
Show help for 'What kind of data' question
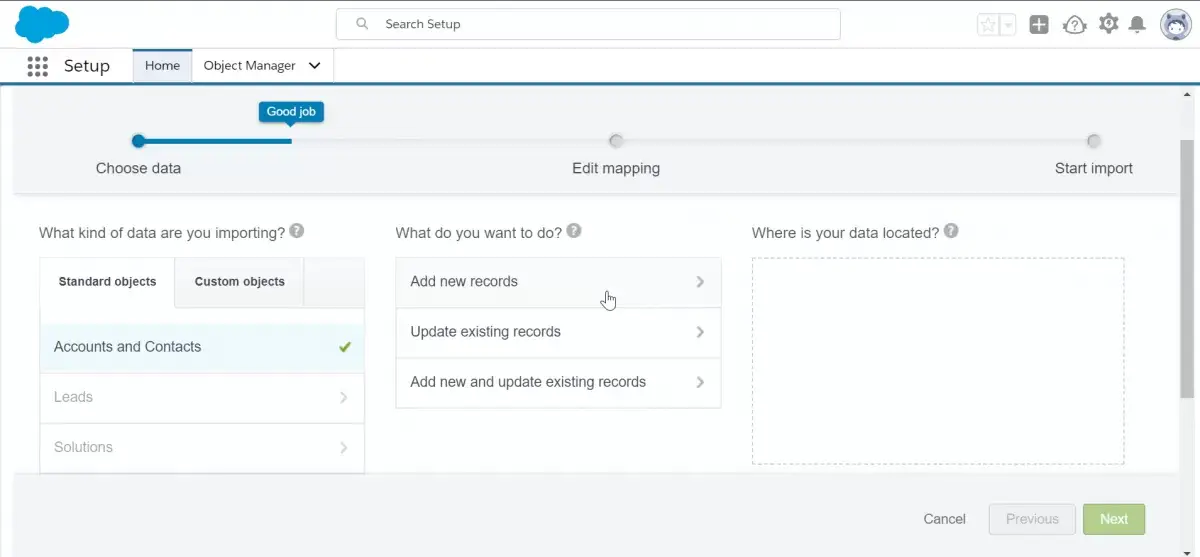pyautogui.click(x=296, y=231)
